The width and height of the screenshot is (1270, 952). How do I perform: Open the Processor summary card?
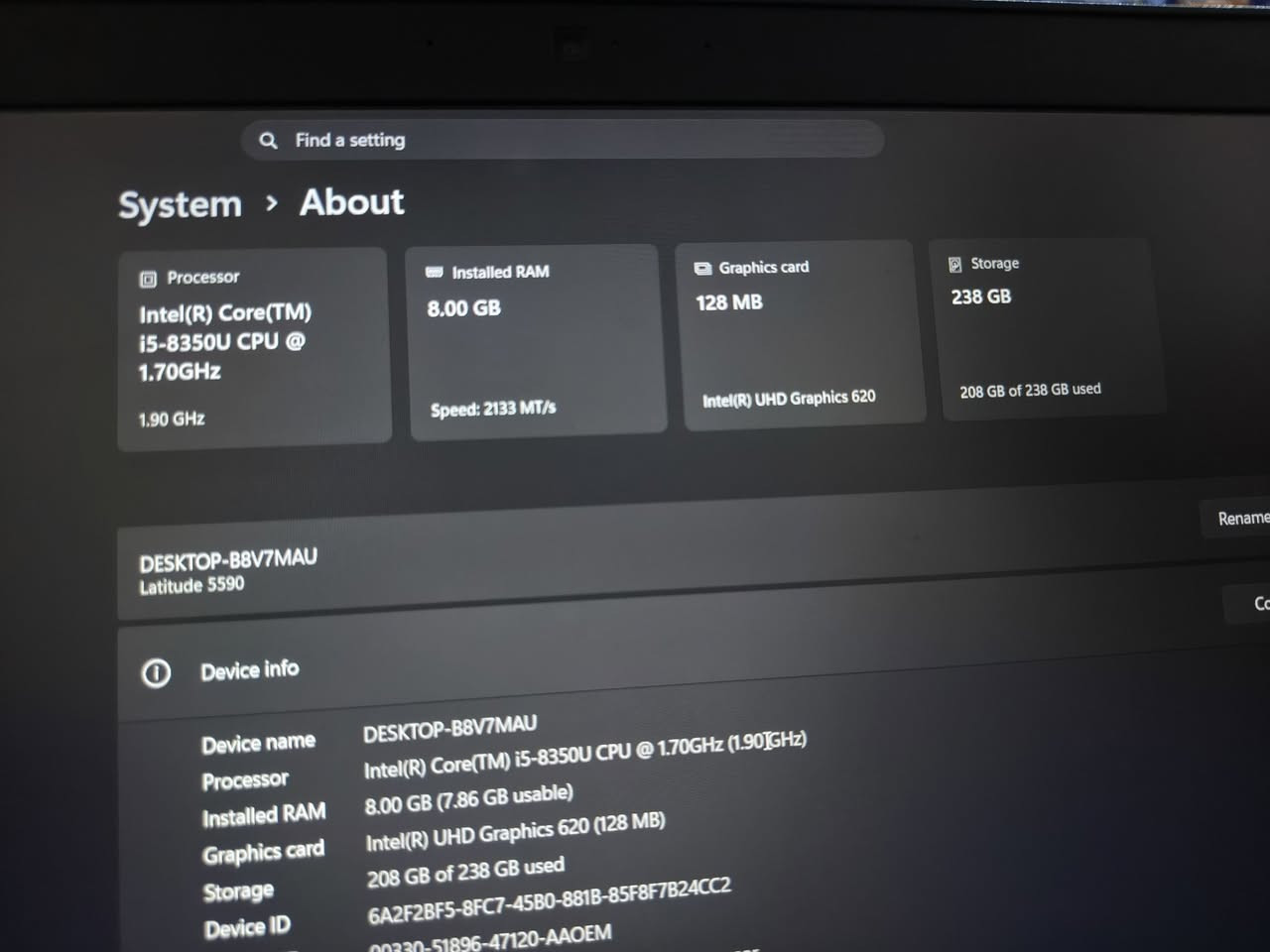point(254,349)
